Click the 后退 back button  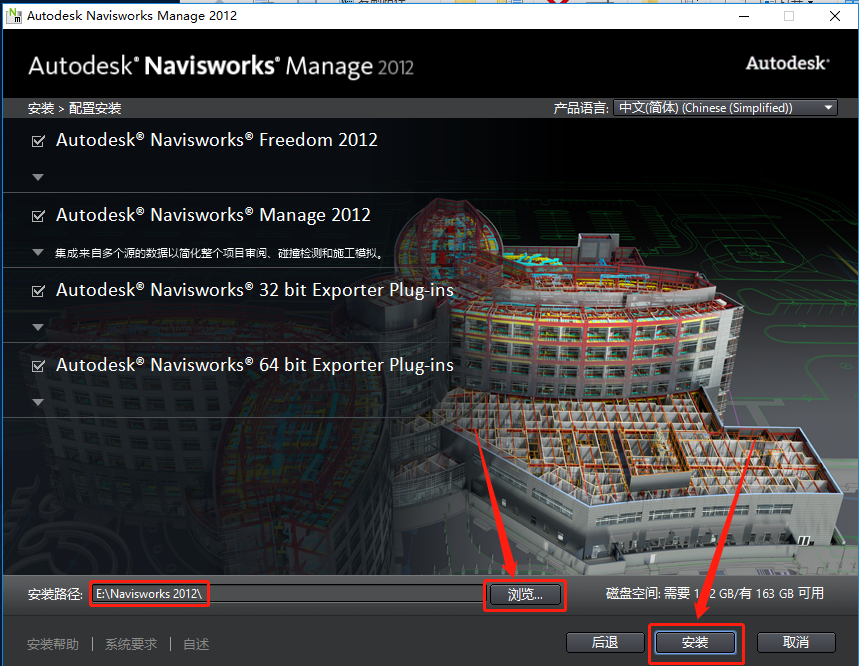[605, 642]
